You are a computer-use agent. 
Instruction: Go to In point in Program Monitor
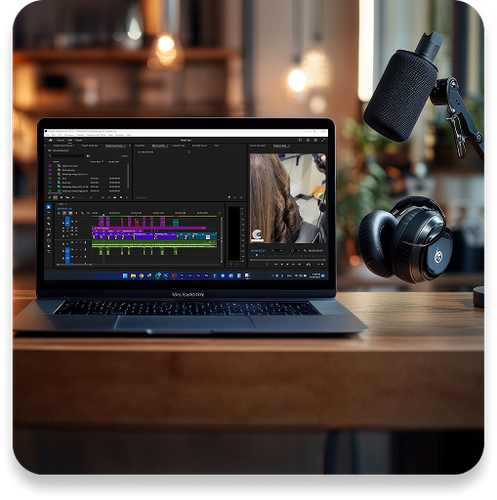point(276,264)
